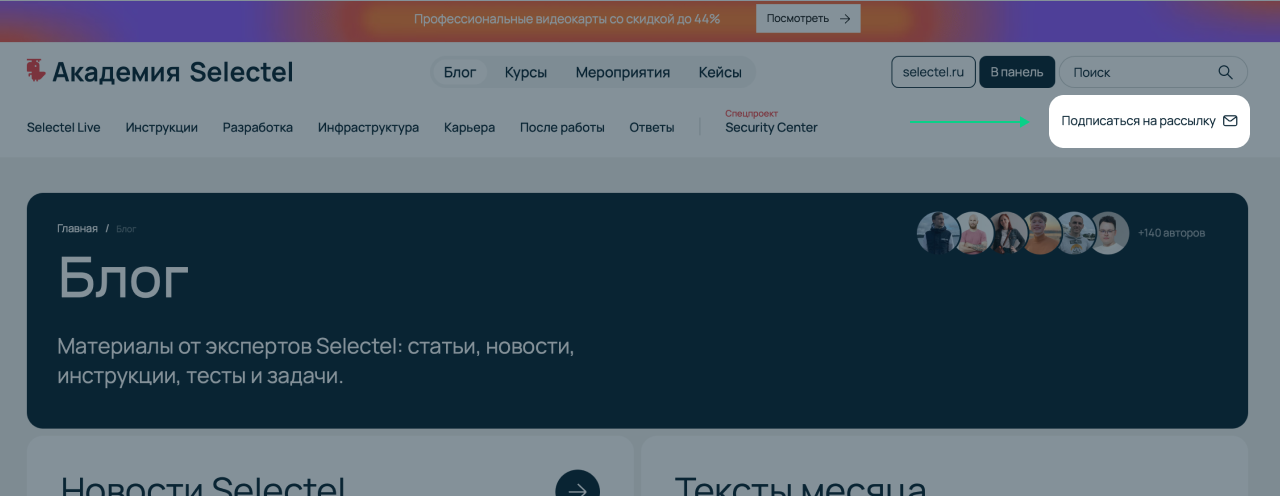Open the Мероприятия tab
The width and height of the screenshot is (1280, 496).
623,72
